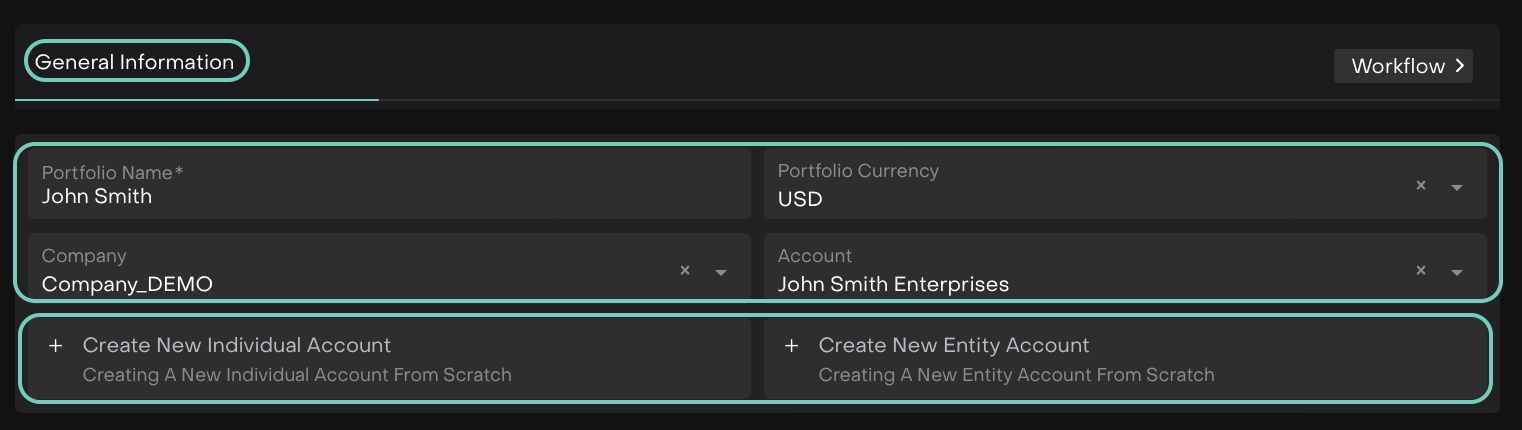Expand the Portfolio Currency dropdown arrow
1522x430 pixels.
tap(1457, 187)
